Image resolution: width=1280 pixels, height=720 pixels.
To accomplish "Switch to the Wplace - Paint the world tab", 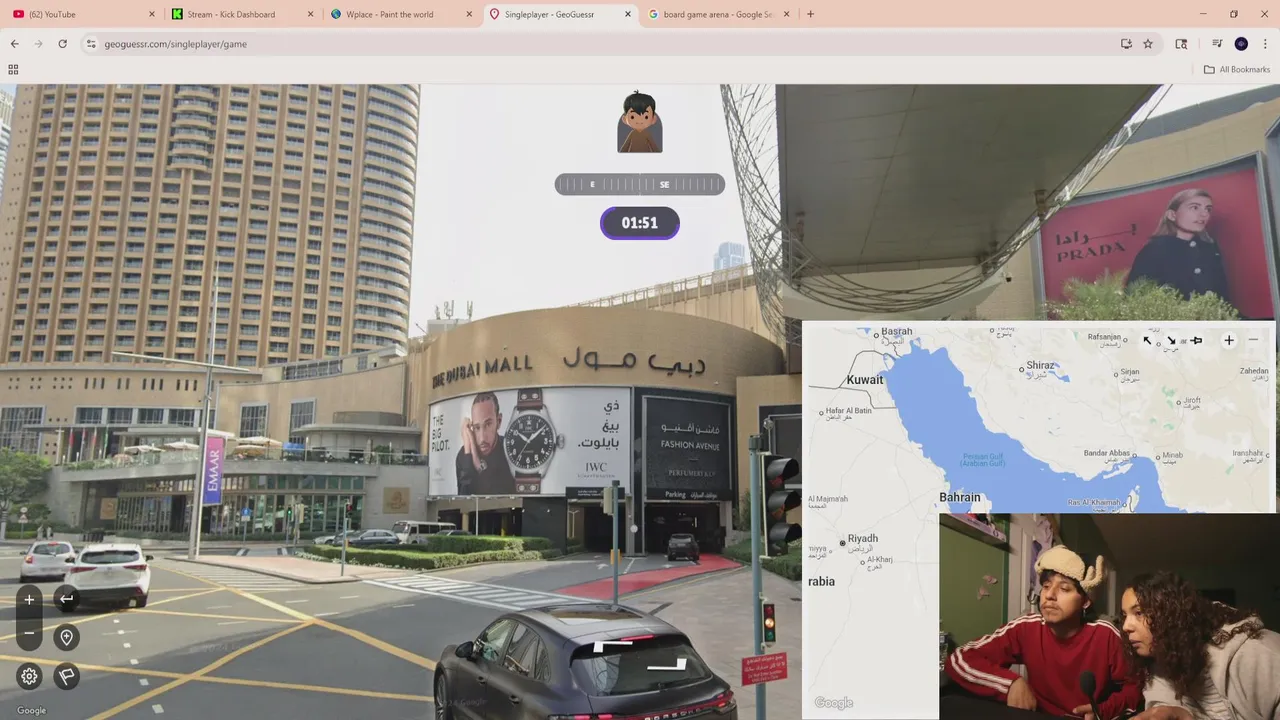I will [400, 14].
